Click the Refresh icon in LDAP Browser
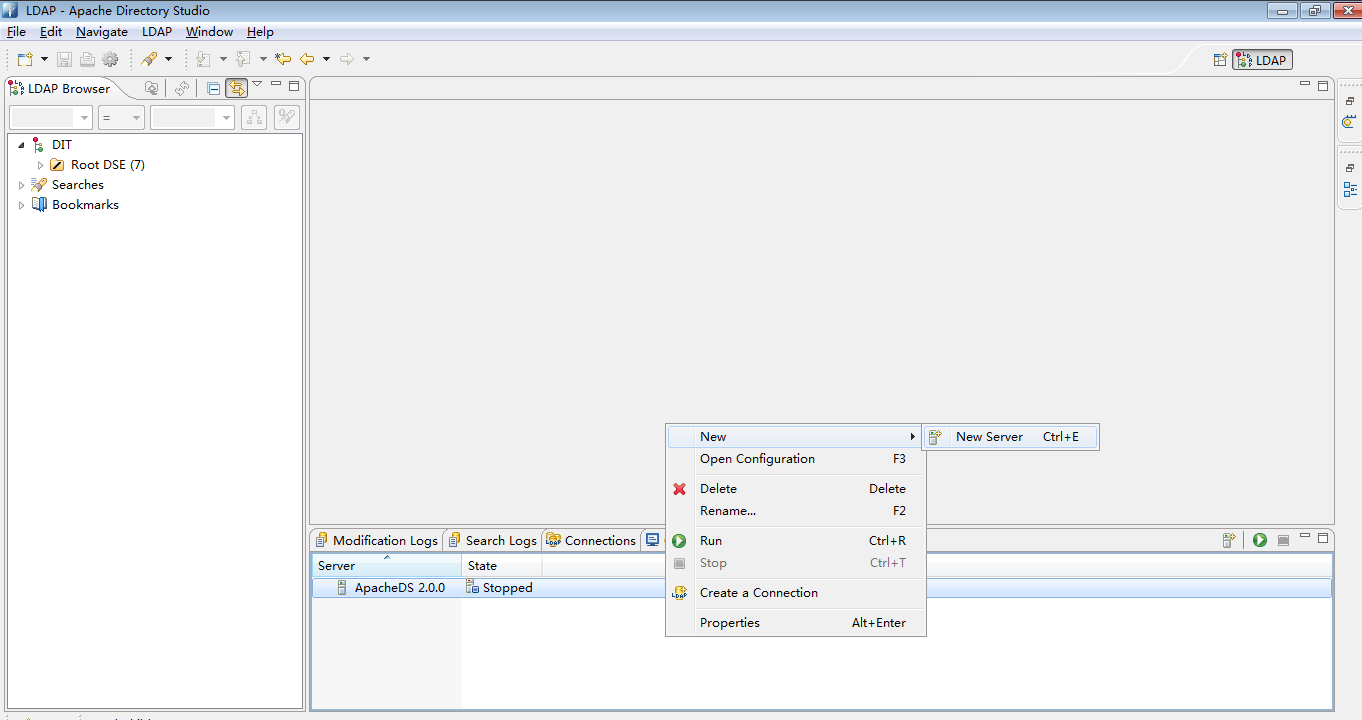The height and width of the screenshot is (720, 1362). coord(182,88)
